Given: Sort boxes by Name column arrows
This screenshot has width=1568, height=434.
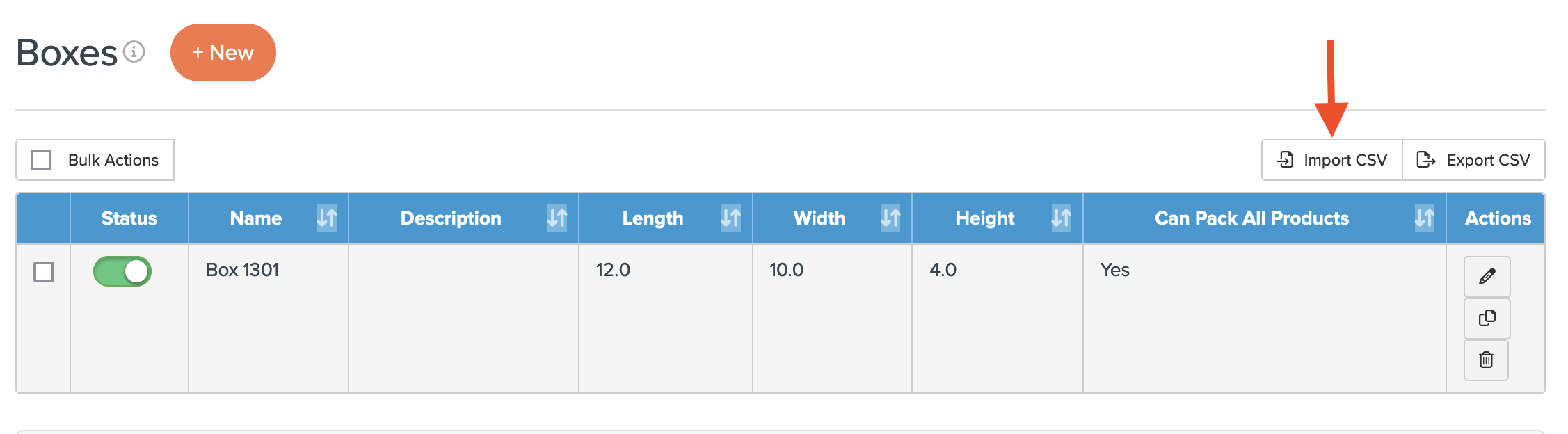Looking at the screenshot, I should 326,218.
